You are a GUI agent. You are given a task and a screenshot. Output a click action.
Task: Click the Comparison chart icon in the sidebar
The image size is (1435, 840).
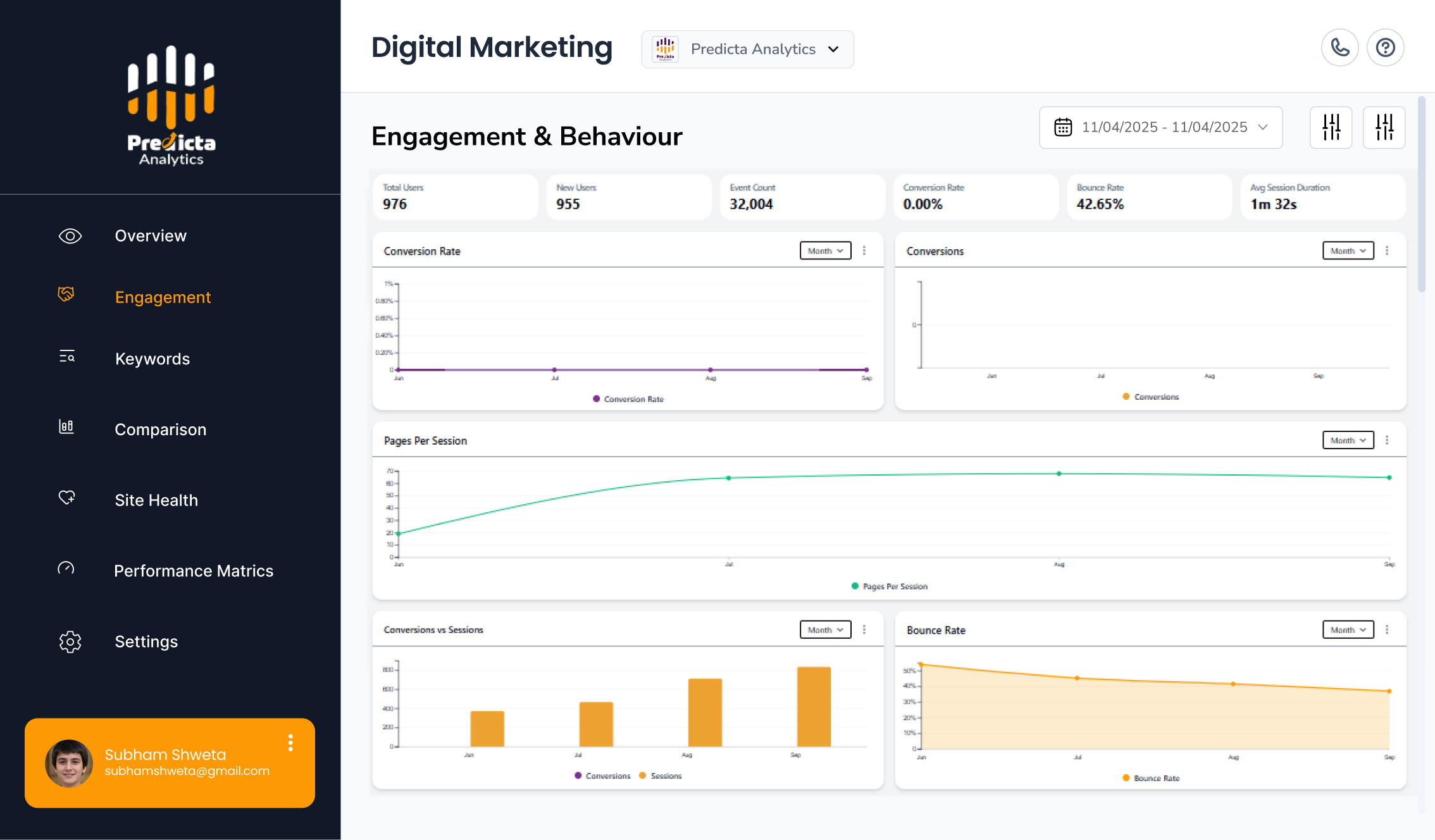click(x=66, y=426)
